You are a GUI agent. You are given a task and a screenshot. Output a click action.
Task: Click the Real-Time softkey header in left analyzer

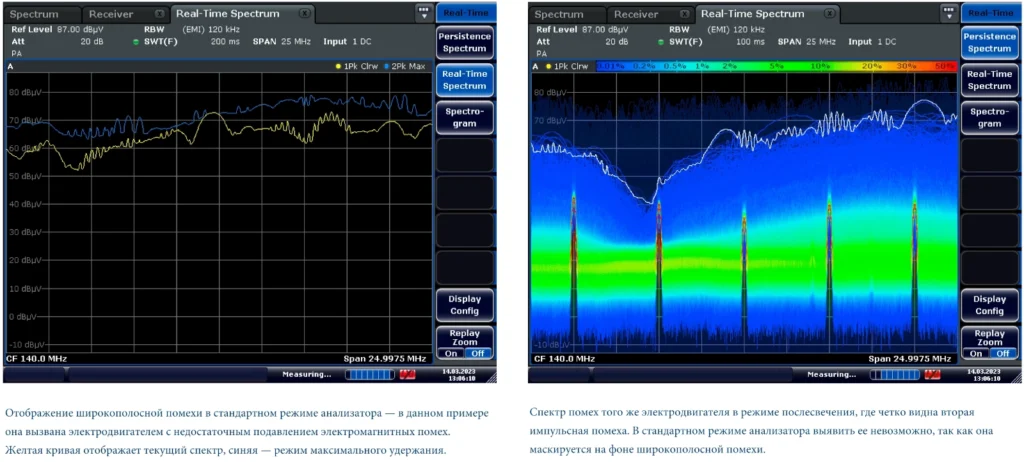point(465,13)
